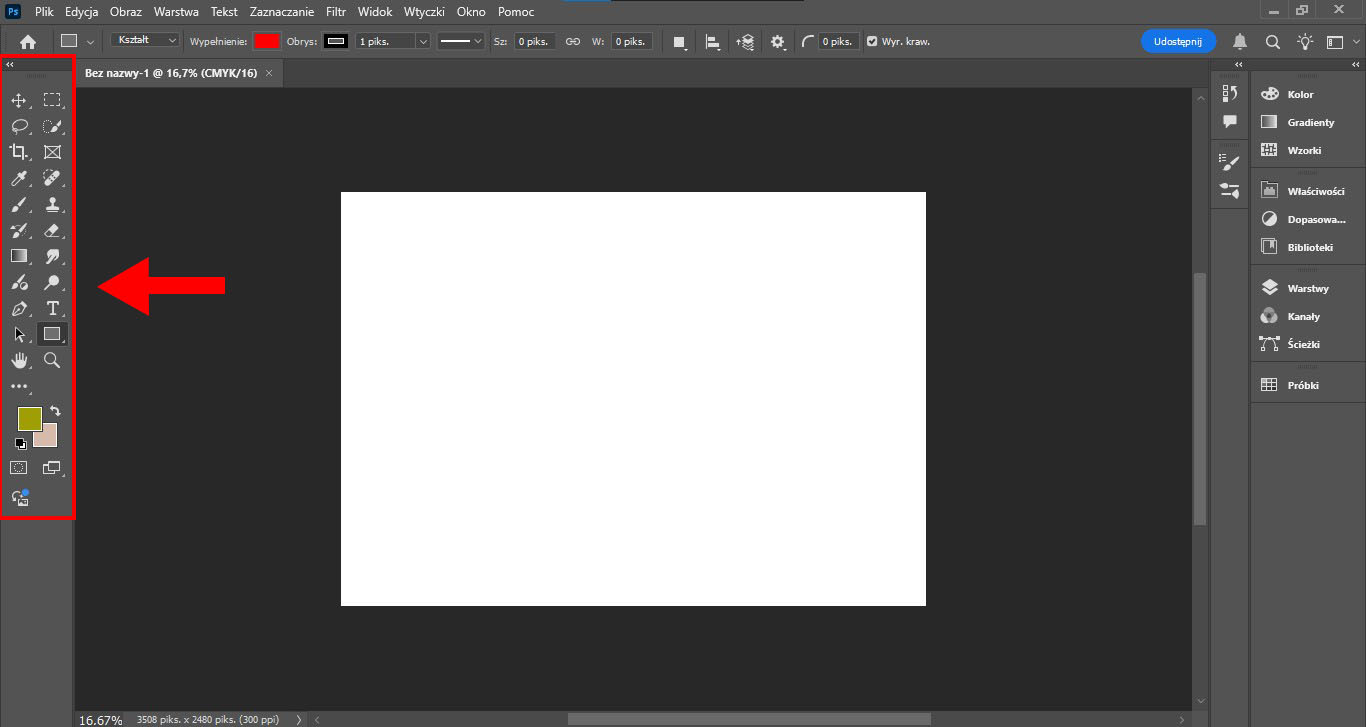The height and width of the screenshot is (727, 1366).
Task: Select the History Brush tool
Action: click(x=19, y=230)
